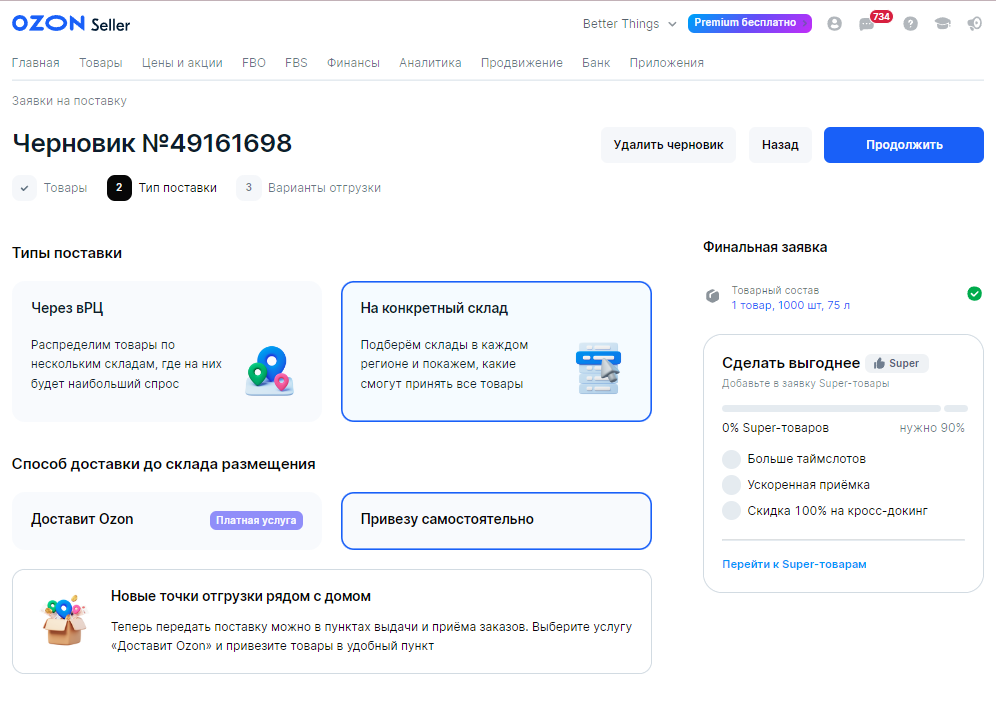Open the Товары menu
This screenshot has width=996, height=705.
coord(100,63)
